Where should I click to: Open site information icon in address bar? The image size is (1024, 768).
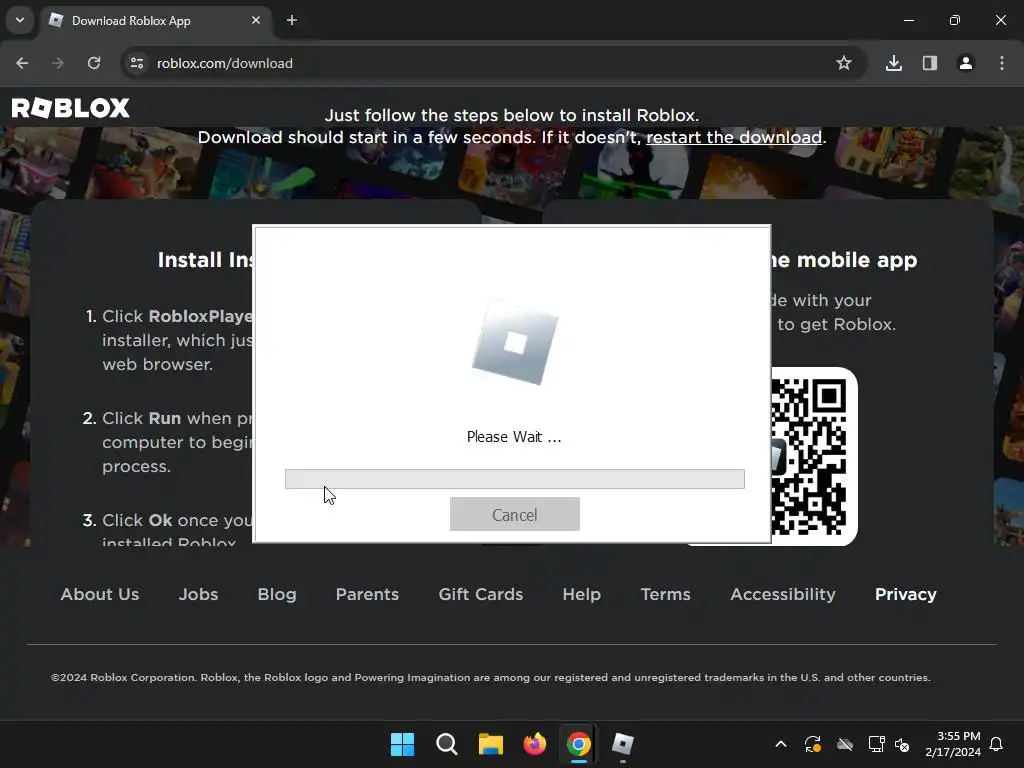click(x=136, y=63)
